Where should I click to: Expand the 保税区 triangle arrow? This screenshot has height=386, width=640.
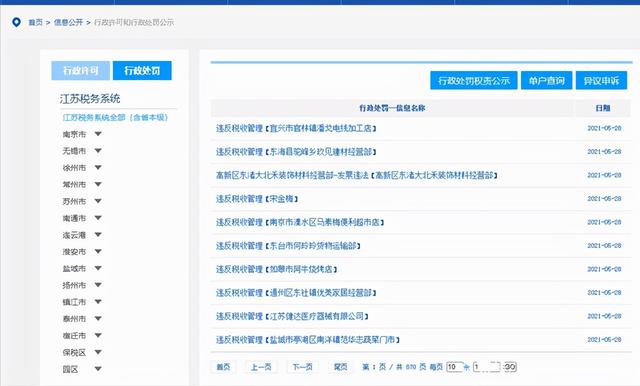(x=98, y=352)
